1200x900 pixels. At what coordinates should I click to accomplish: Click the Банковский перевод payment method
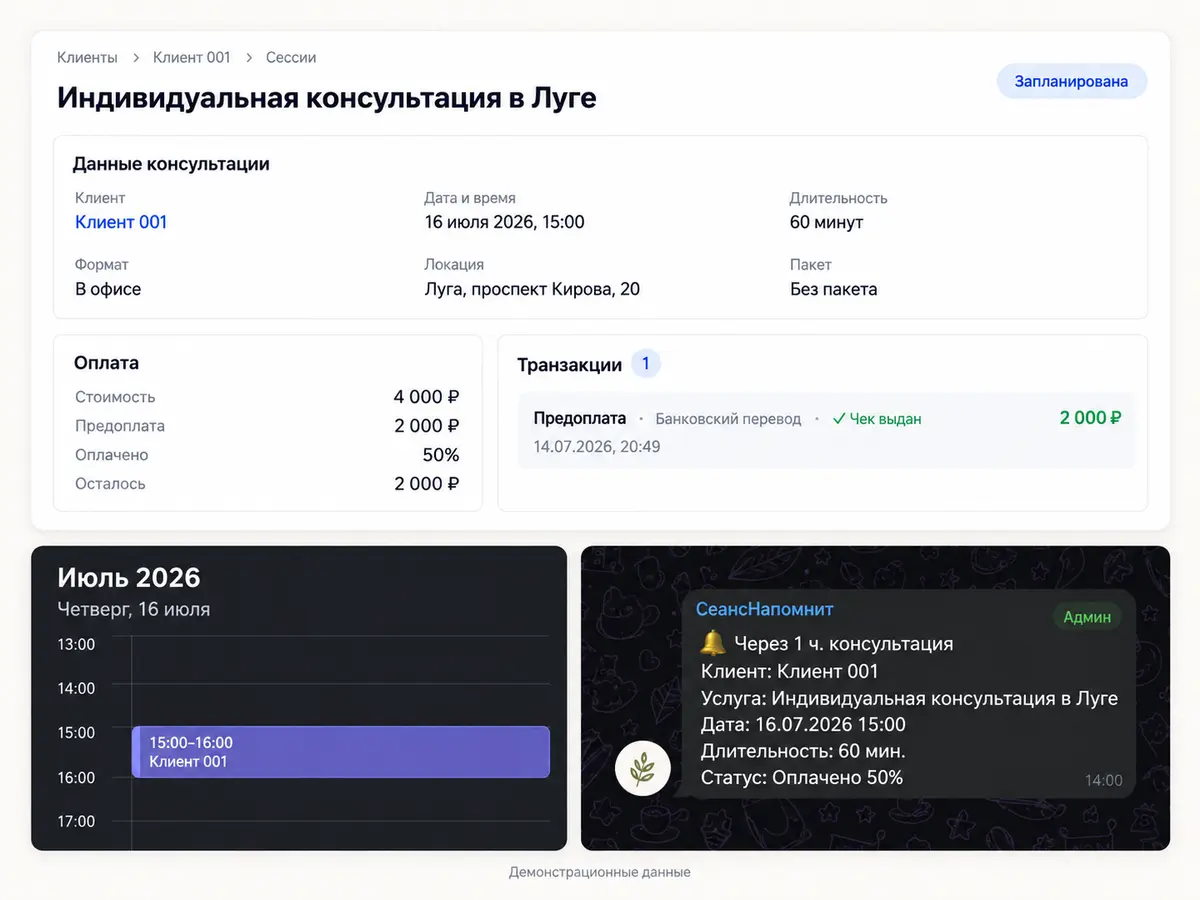click(728, 419)
